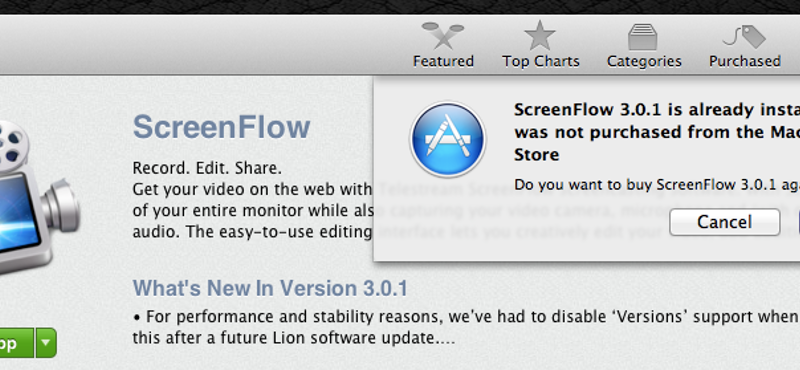800x370 pixels.
Task: Open the Purchased tab label
Action: click(x=744, y=61)
